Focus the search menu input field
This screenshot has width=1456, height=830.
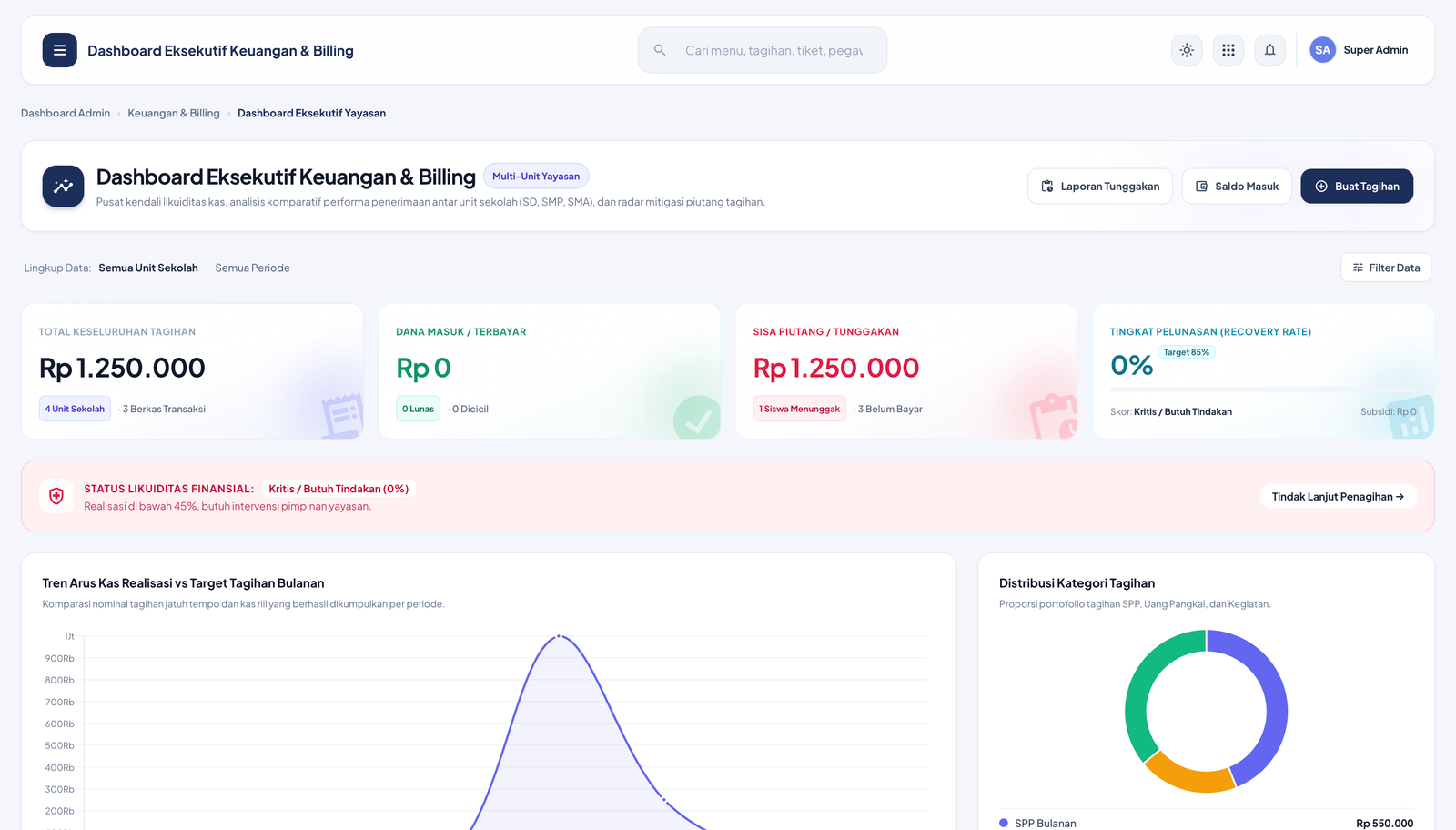coord(763,50)
